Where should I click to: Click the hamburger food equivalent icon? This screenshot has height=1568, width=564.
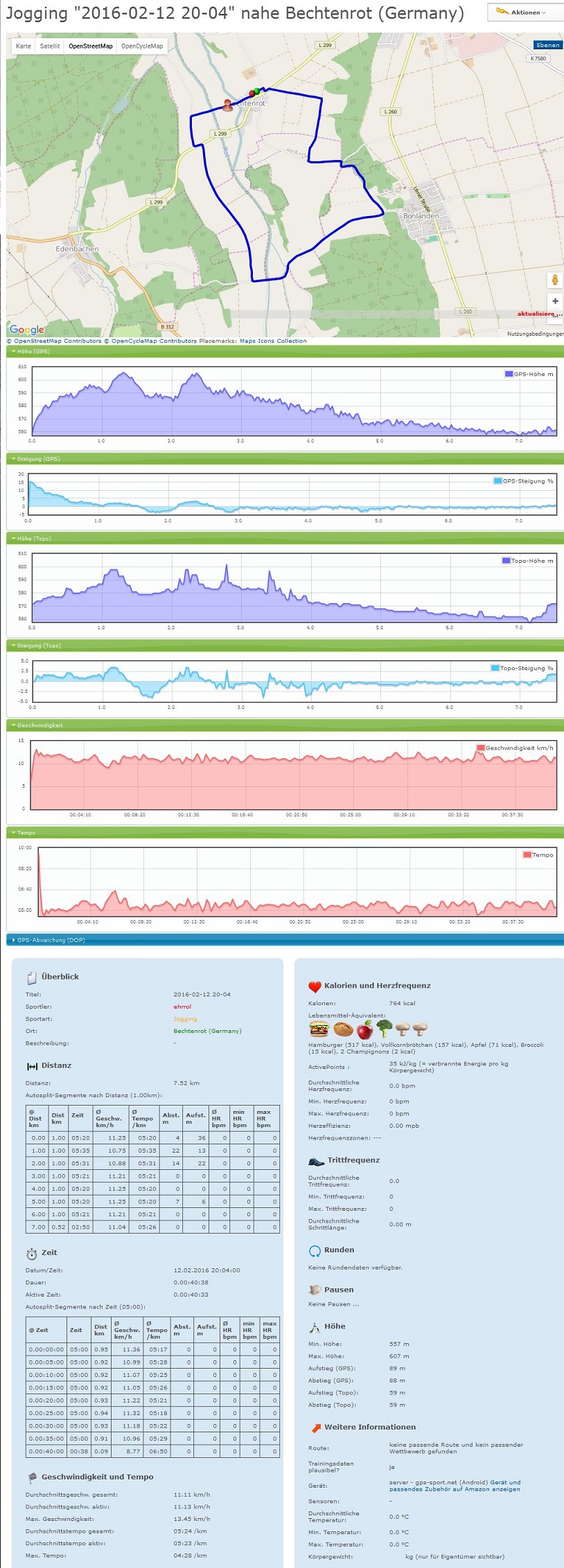click(x=319, y=1029)
